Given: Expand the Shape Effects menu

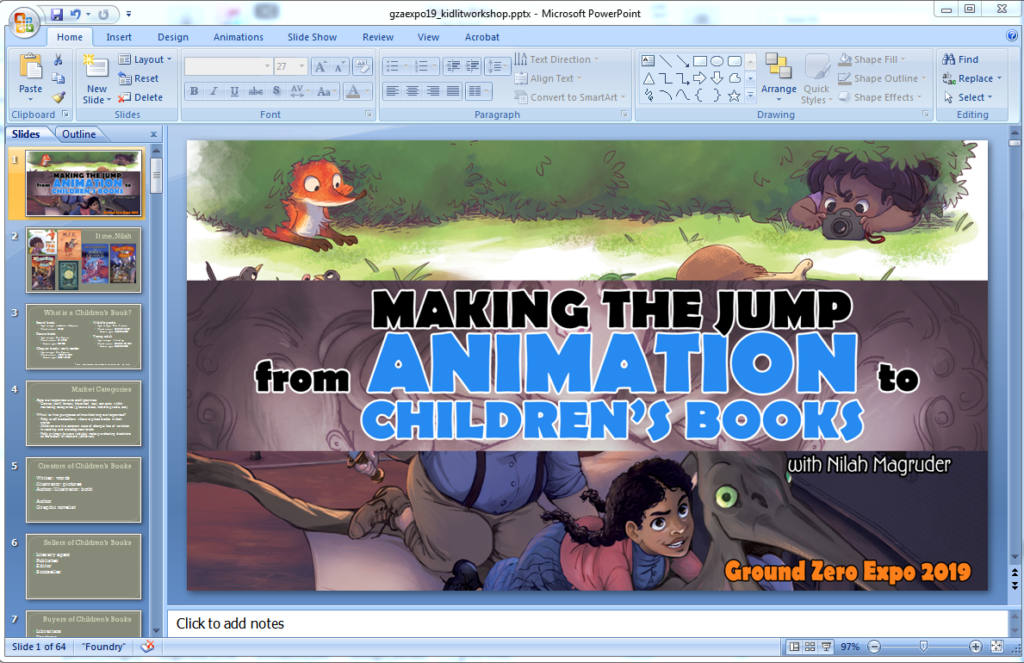Looking at the screenshot, I should [880, 97].
